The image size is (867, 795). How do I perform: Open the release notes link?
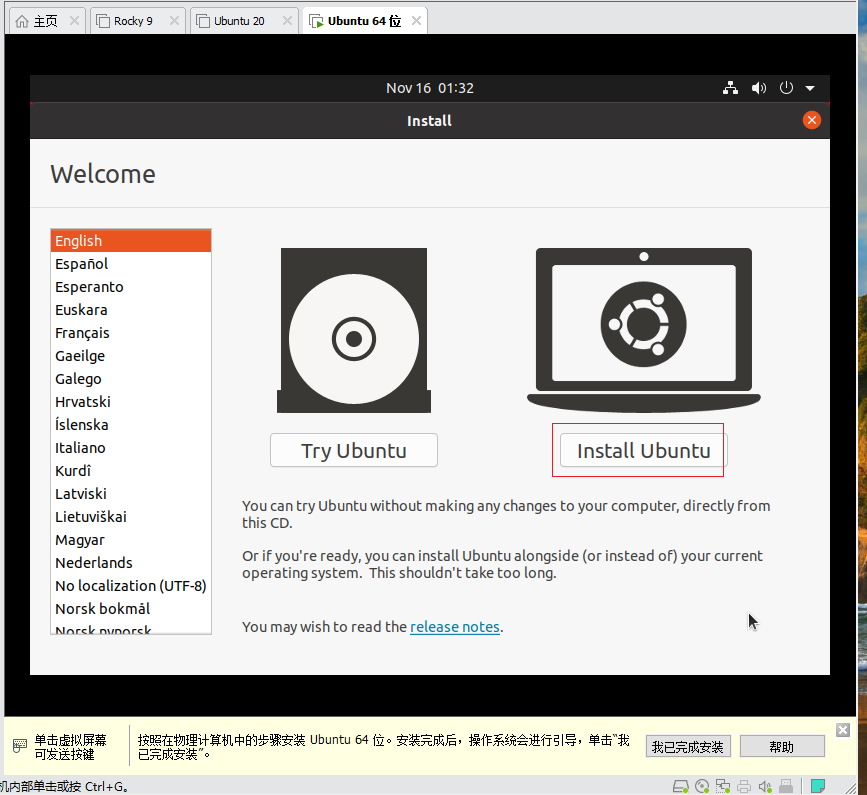pos(455,626)
